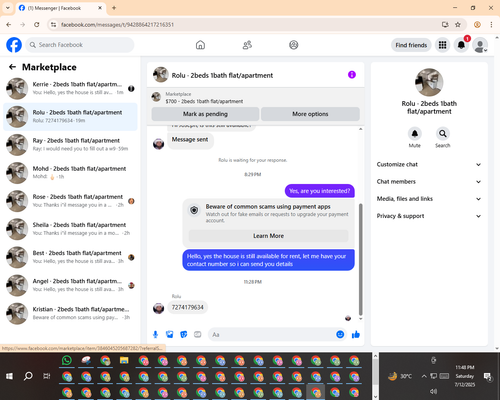The image size is (500, 400).
Task: Mute the Rolu conversation
Action: pyautogui.click(x=415, y=134)
